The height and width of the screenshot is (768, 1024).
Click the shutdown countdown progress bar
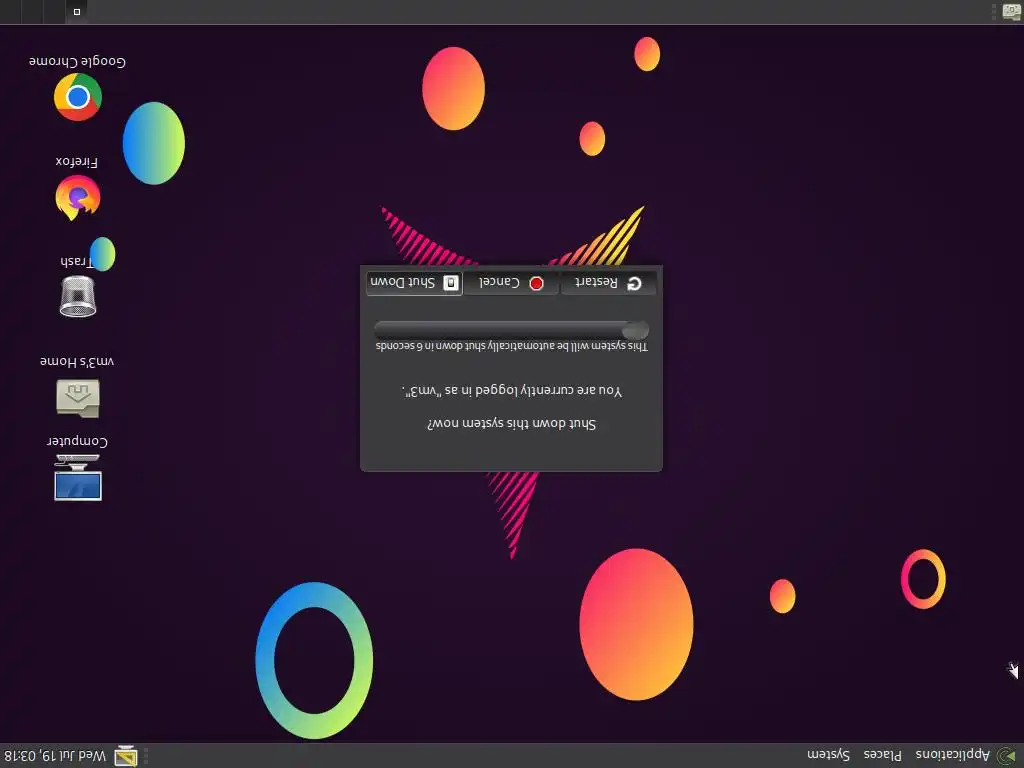pyautogui.click(x=511, y=329)
